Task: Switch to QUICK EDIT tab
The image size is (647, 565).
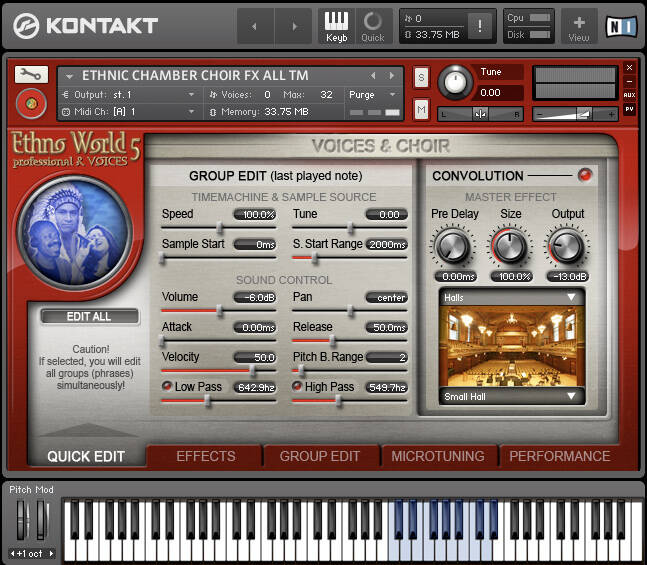Action: point(86,456)
